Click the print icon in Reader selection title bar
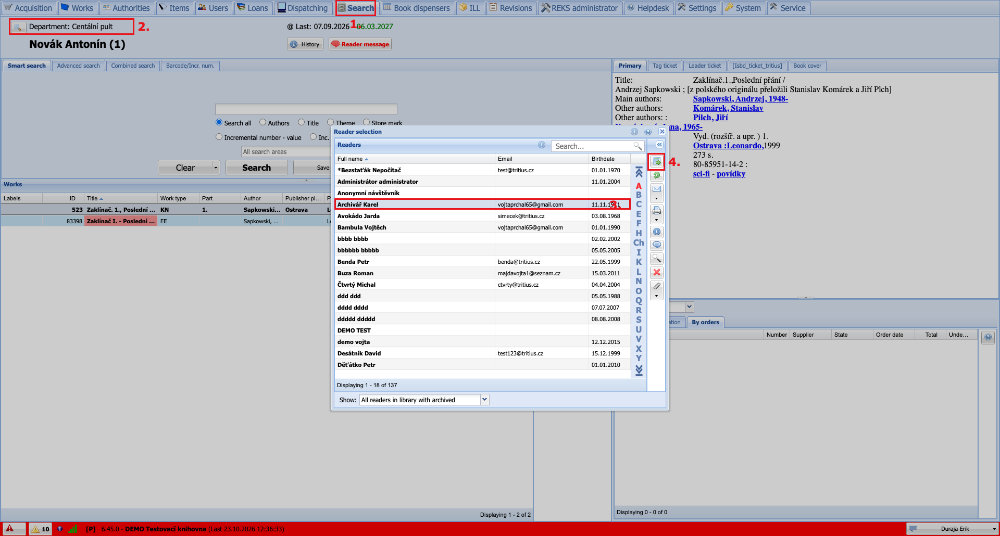Viewport: 1000px width, 536px height. click(648, 131)
